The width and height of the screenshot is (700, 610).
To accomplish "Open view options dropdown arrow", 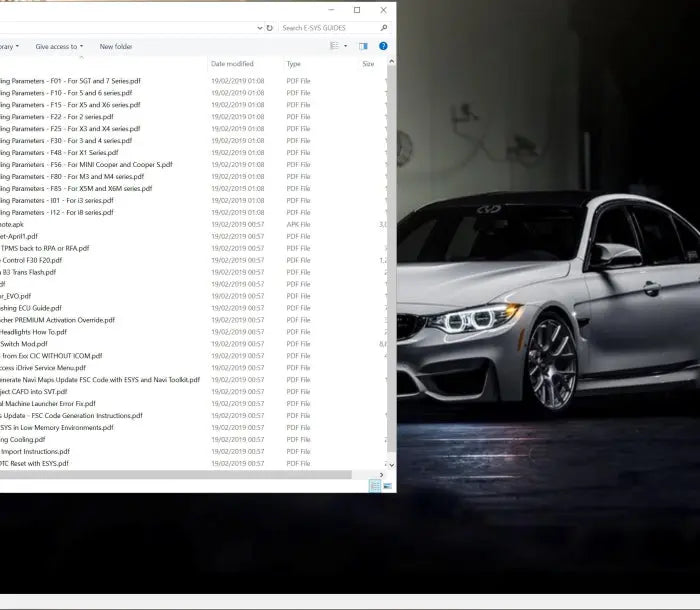I will 346,46.
